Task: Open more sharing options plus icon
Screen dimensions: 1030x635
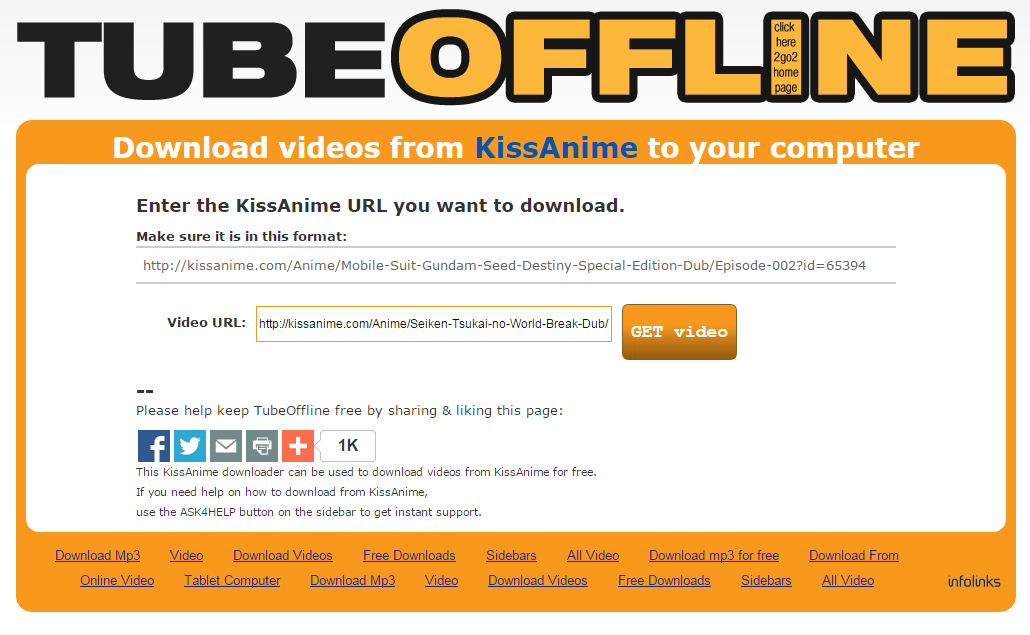Action: [298, 446]
